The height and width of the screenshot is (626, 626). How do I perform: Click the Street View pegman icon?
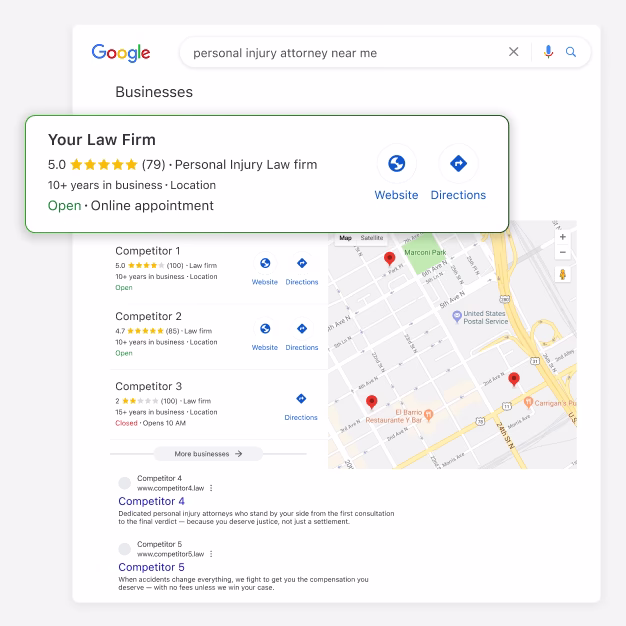563,275
